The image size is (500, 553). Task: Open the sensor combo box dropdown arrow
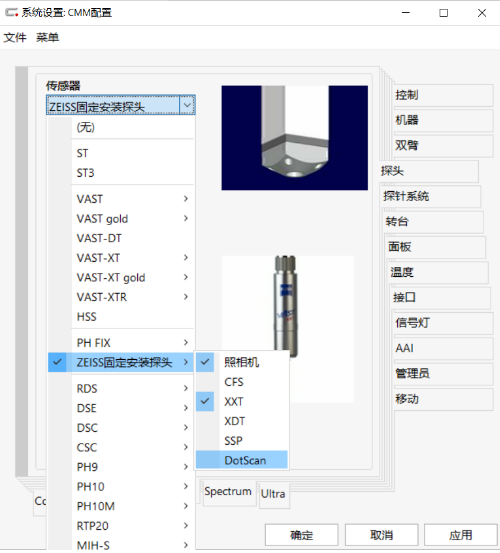(x=187, y=105)
